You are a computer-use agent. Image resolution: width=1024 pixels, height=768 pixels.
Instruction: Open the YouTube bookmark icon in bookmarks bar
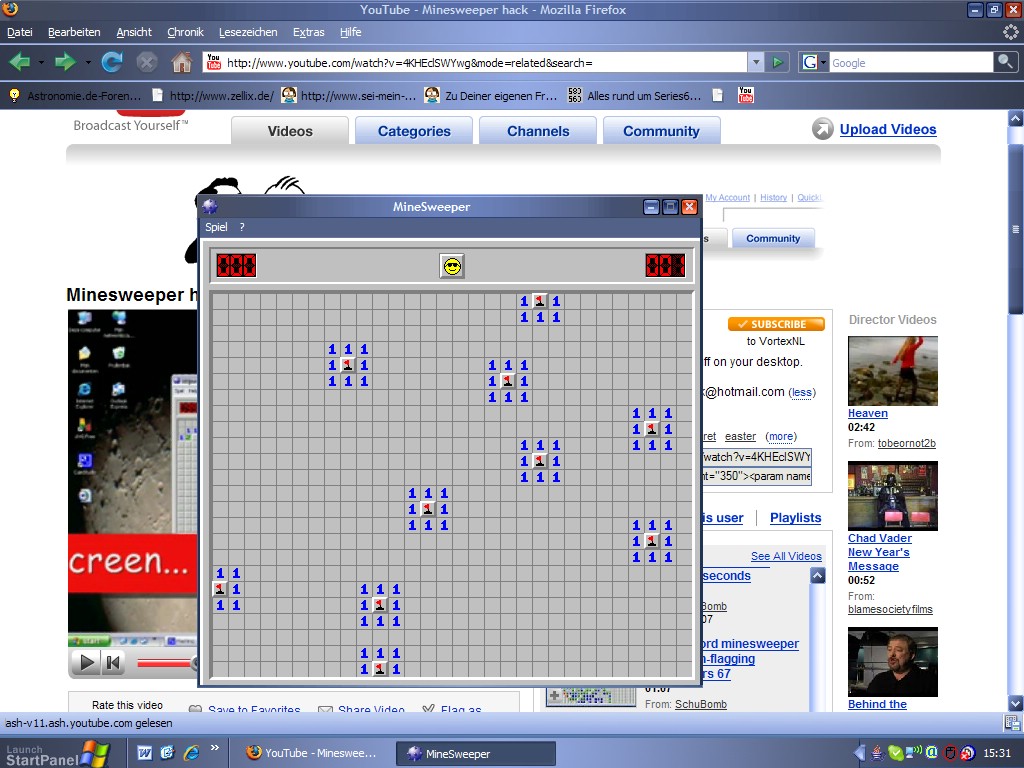click(x=745, y=95)
